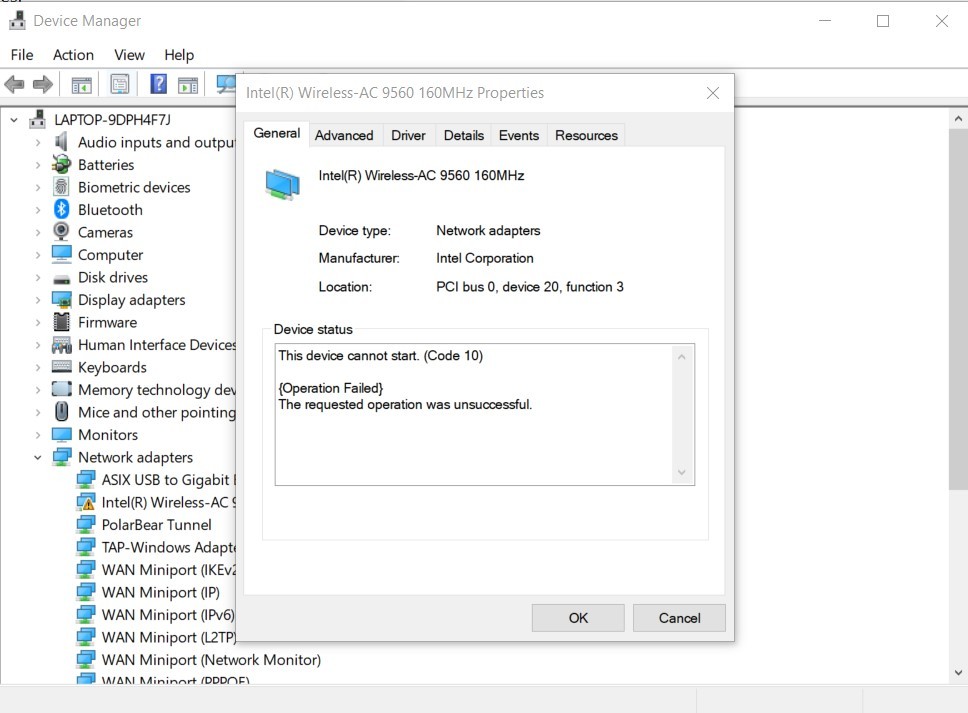This screenshot has height=713, width=968.
Task: Click the Mice and other pointing devices icon
Action: pyautogui.click(x=61, y=411)
